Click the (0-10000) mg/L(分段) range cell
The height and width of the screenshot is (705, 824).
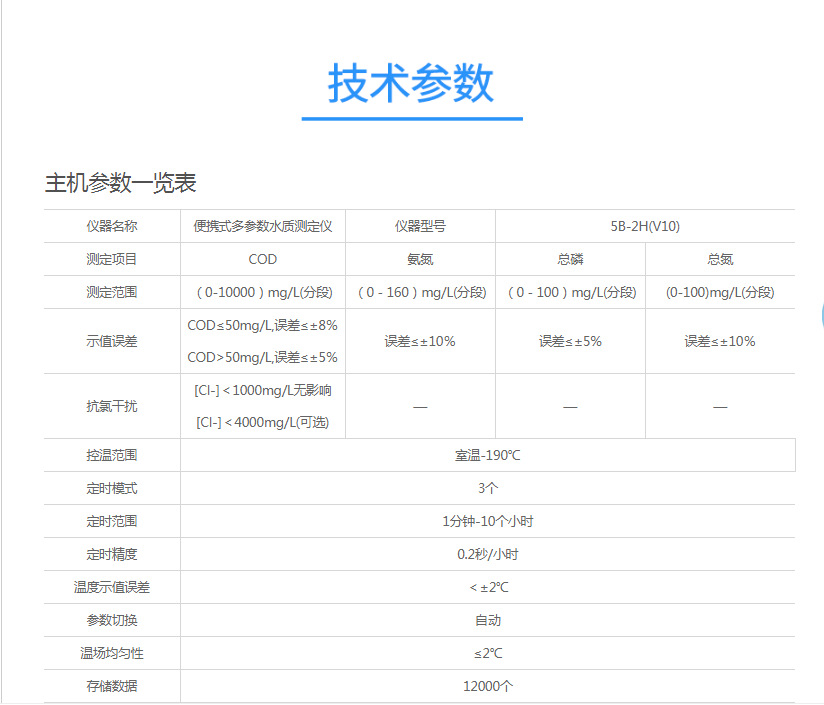click(262, 291)
